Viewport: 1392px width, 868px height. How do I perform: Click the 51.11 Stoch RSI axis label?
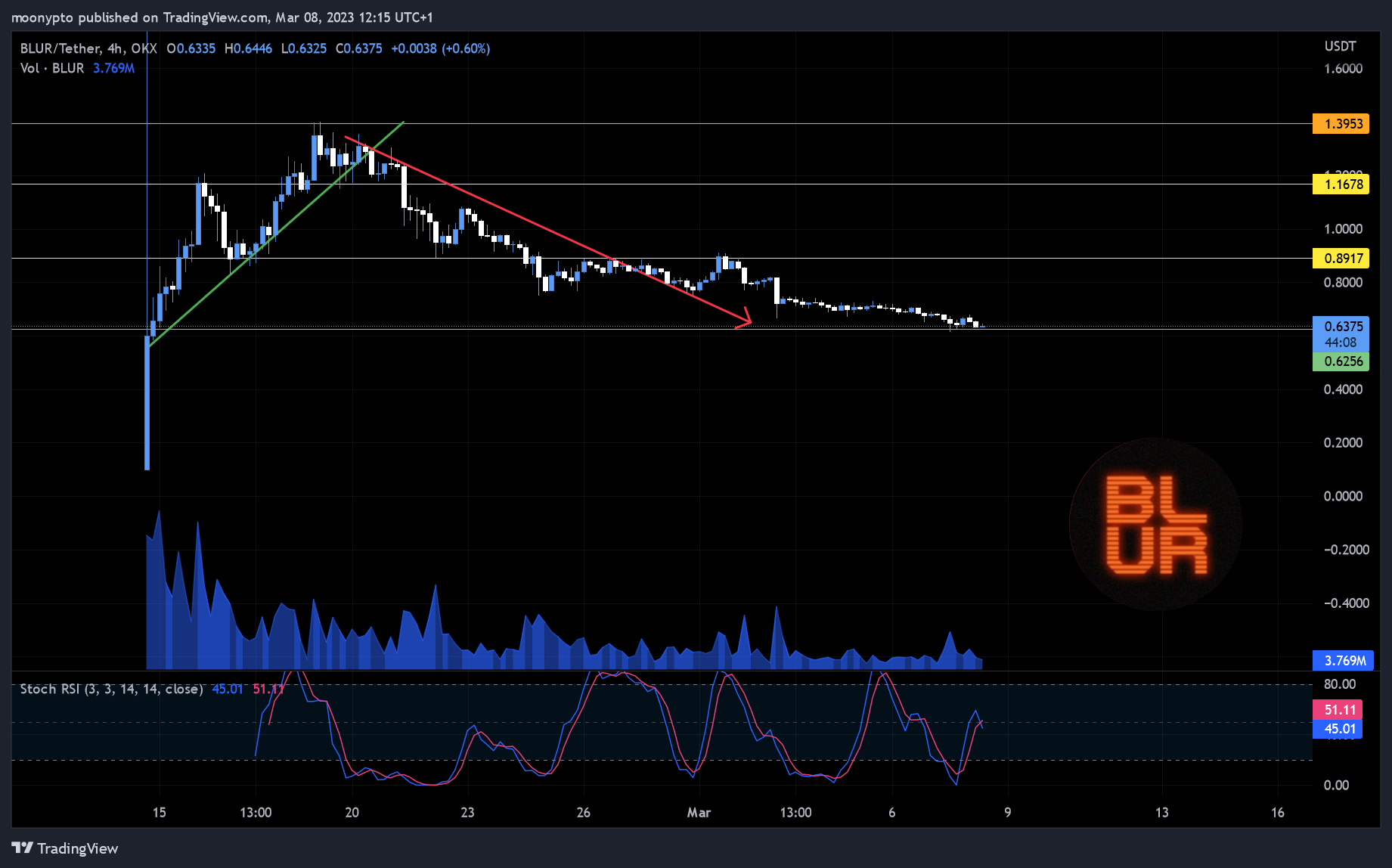[1338, 710]
